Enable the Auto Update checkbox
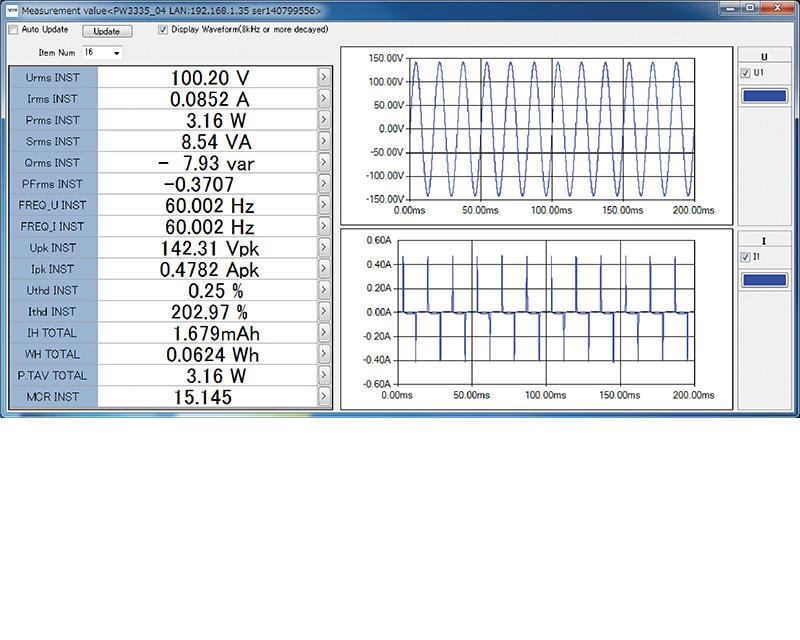The height and width of the screenshot is (640, 800). point(13,30)
